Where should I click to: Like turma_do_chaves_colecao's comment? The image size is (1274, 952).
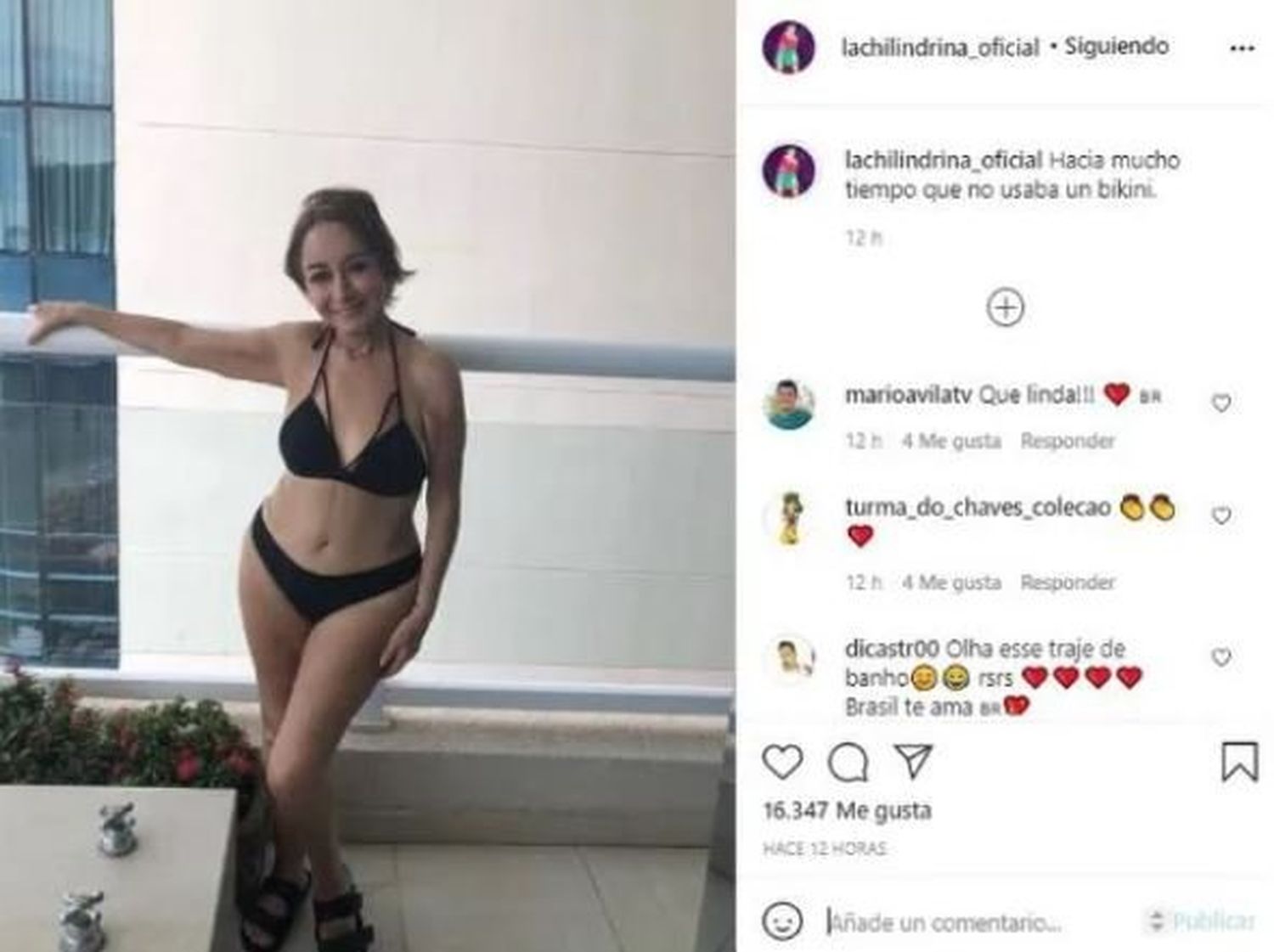pos(1220,515)
